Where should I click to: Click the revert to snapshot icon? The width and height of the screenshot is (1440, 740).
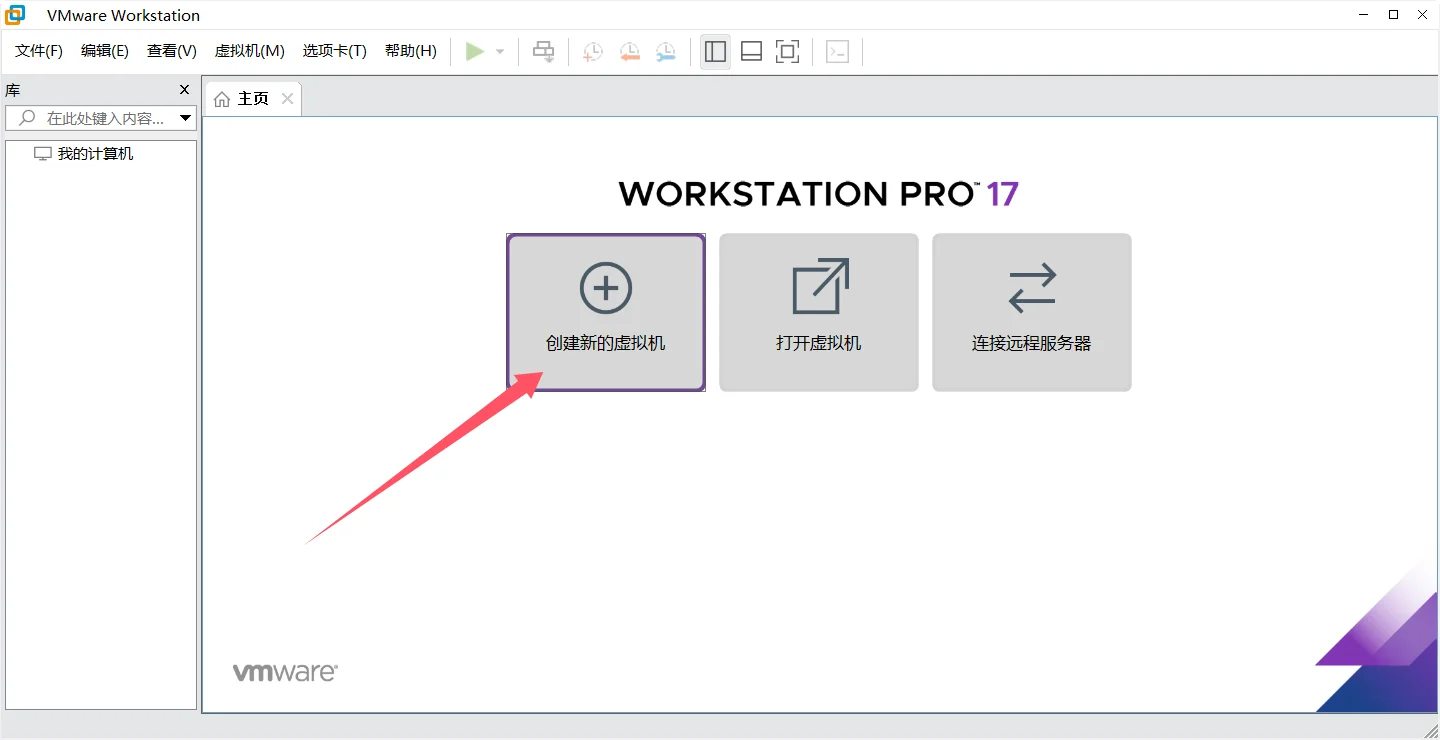(629, 52)
